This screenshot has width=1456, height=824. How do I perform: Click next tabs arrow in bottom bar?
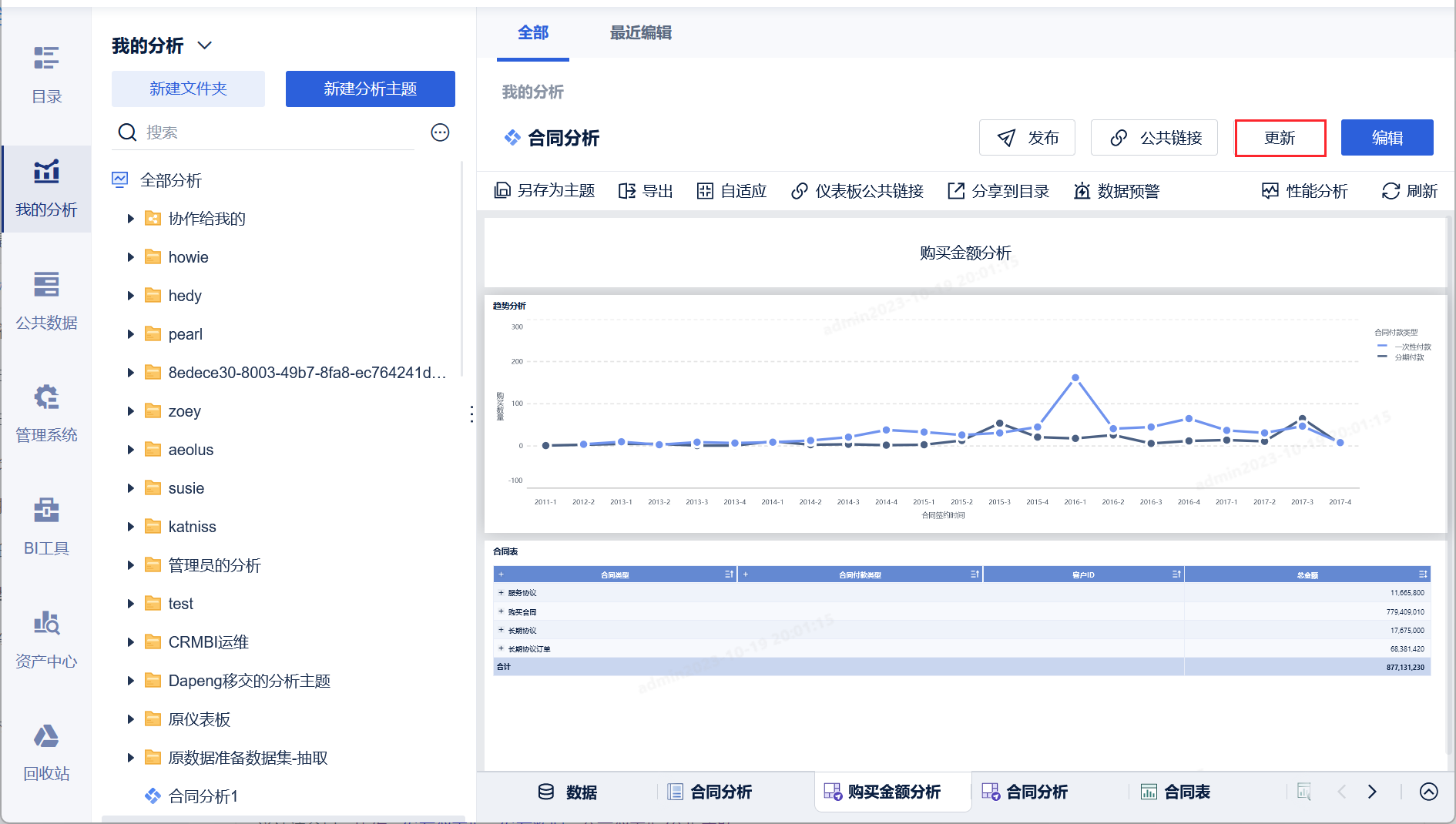[x=1372, y=792]
